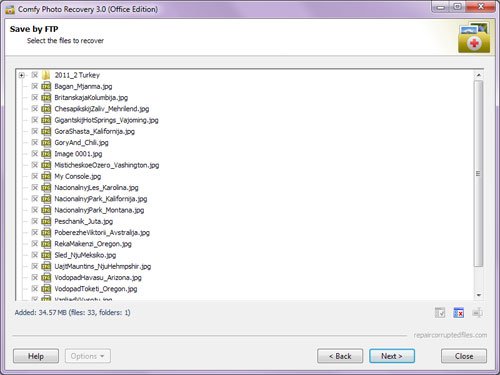Toggle checkbox for RekaMakenzi_Oregon.jpg
Image resolution: width=500 pixels, height=375 pixels.
(35, 244)
